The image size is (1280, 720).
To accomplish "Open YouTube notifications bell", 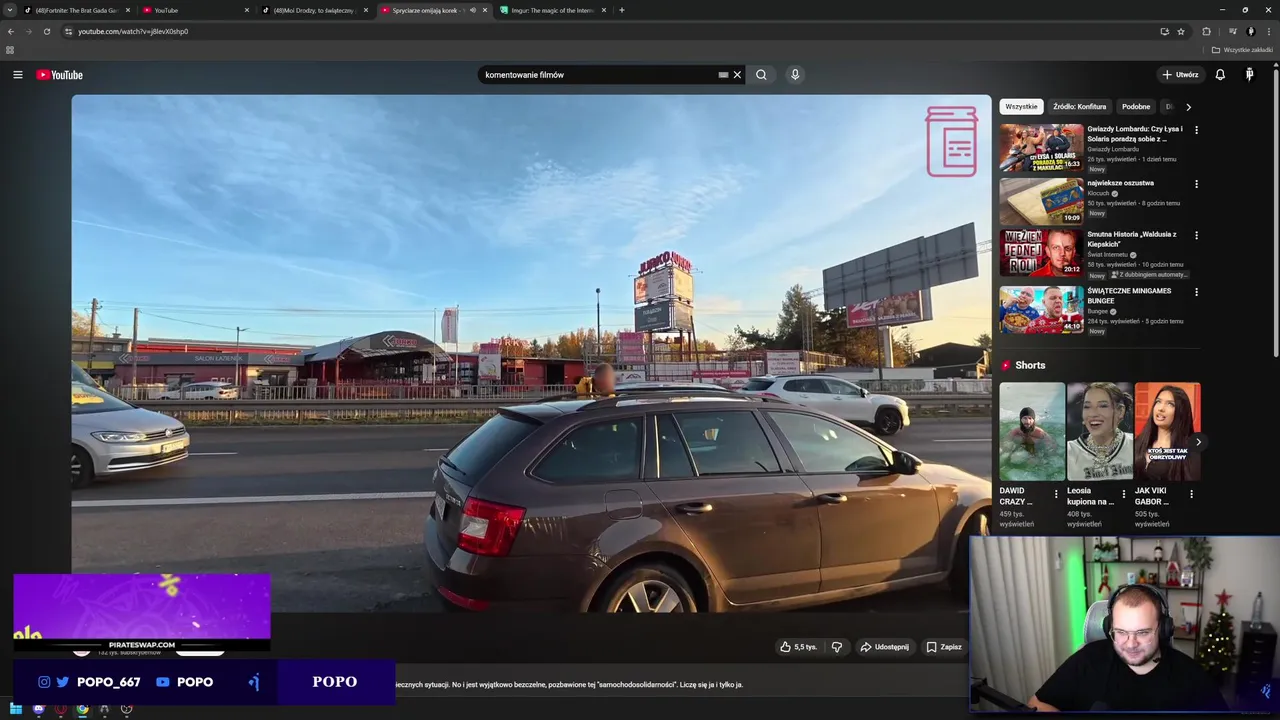I will (1220, 75).
